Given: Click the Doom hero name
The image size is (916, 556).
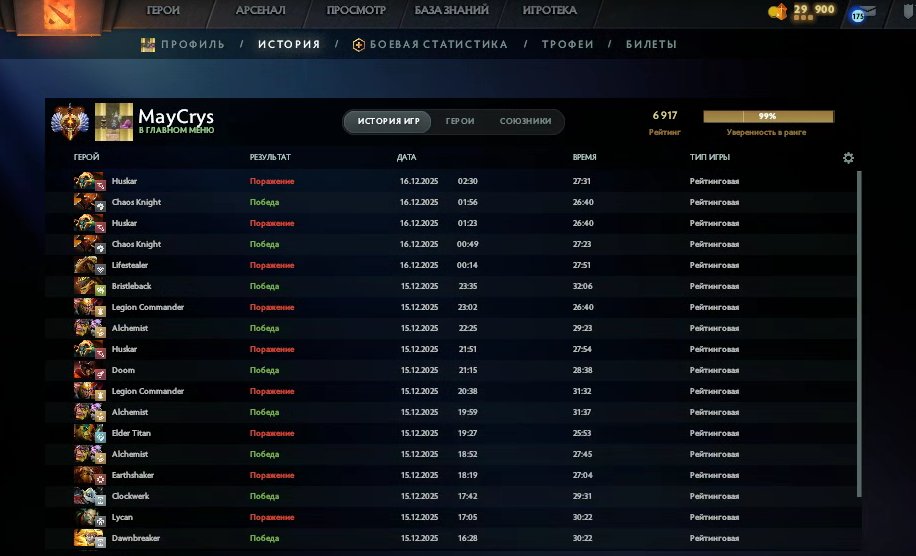Looking at the screenshot, I should pos(123,370).
